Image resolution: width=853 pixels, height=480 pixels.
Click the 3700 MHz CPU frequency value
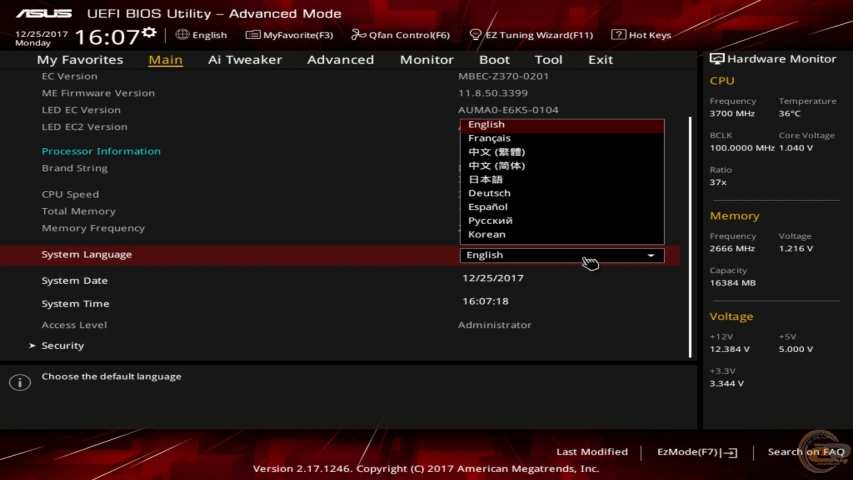(732, 114)
